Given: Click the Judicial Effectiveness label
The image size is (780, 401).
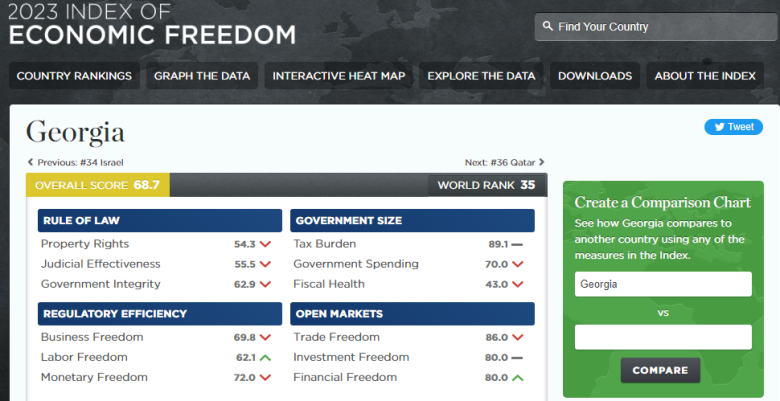Looking at the screenshot, I should [100, 264].
